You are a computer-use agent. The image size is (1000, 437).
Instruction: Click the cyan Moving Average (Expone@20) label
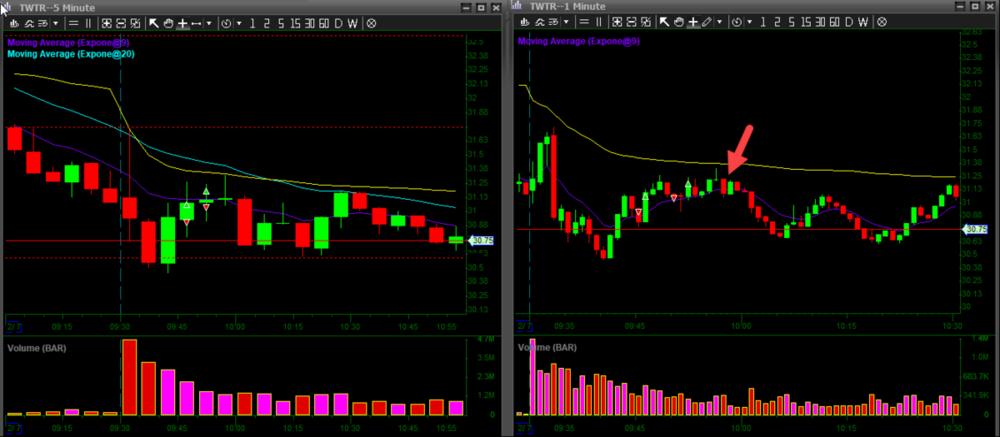[x=70, y=54]
